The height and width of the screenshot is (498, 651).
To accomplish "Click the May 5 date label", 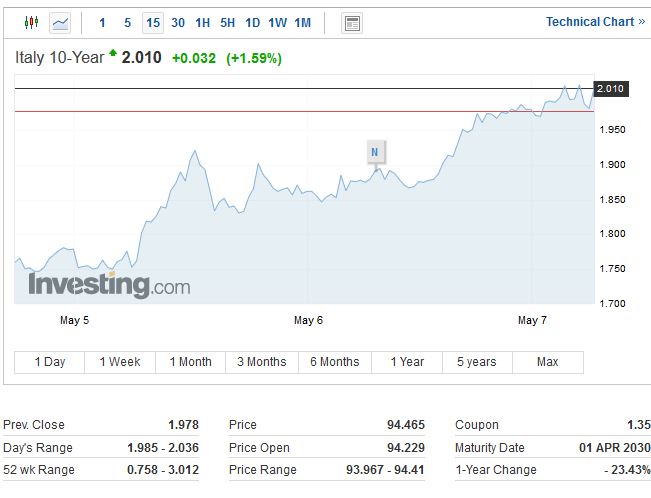I will point(74,320).
